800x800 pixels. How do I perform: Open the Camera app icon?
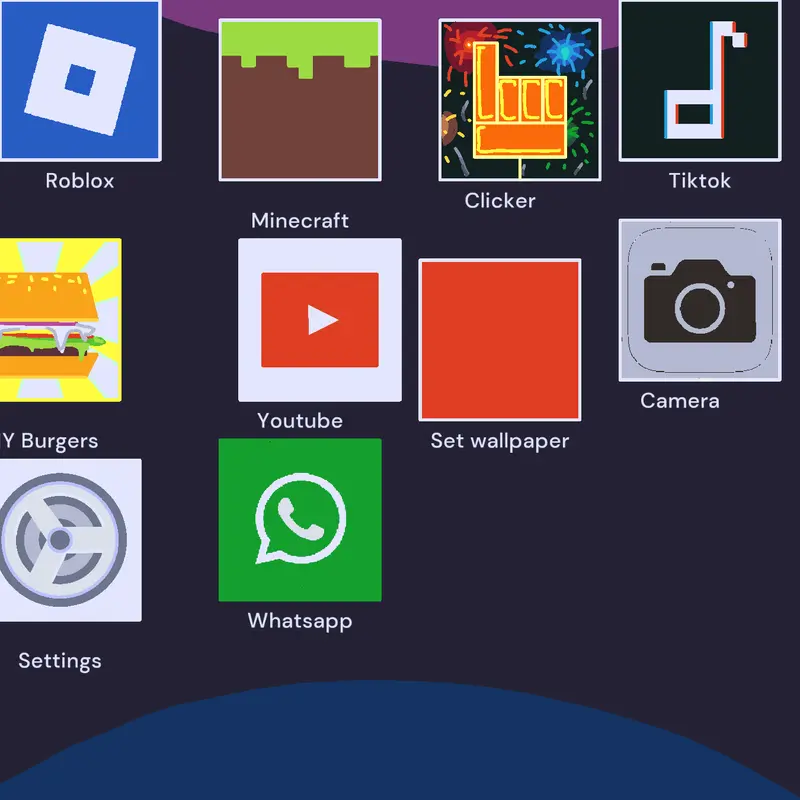coord(700,300)
